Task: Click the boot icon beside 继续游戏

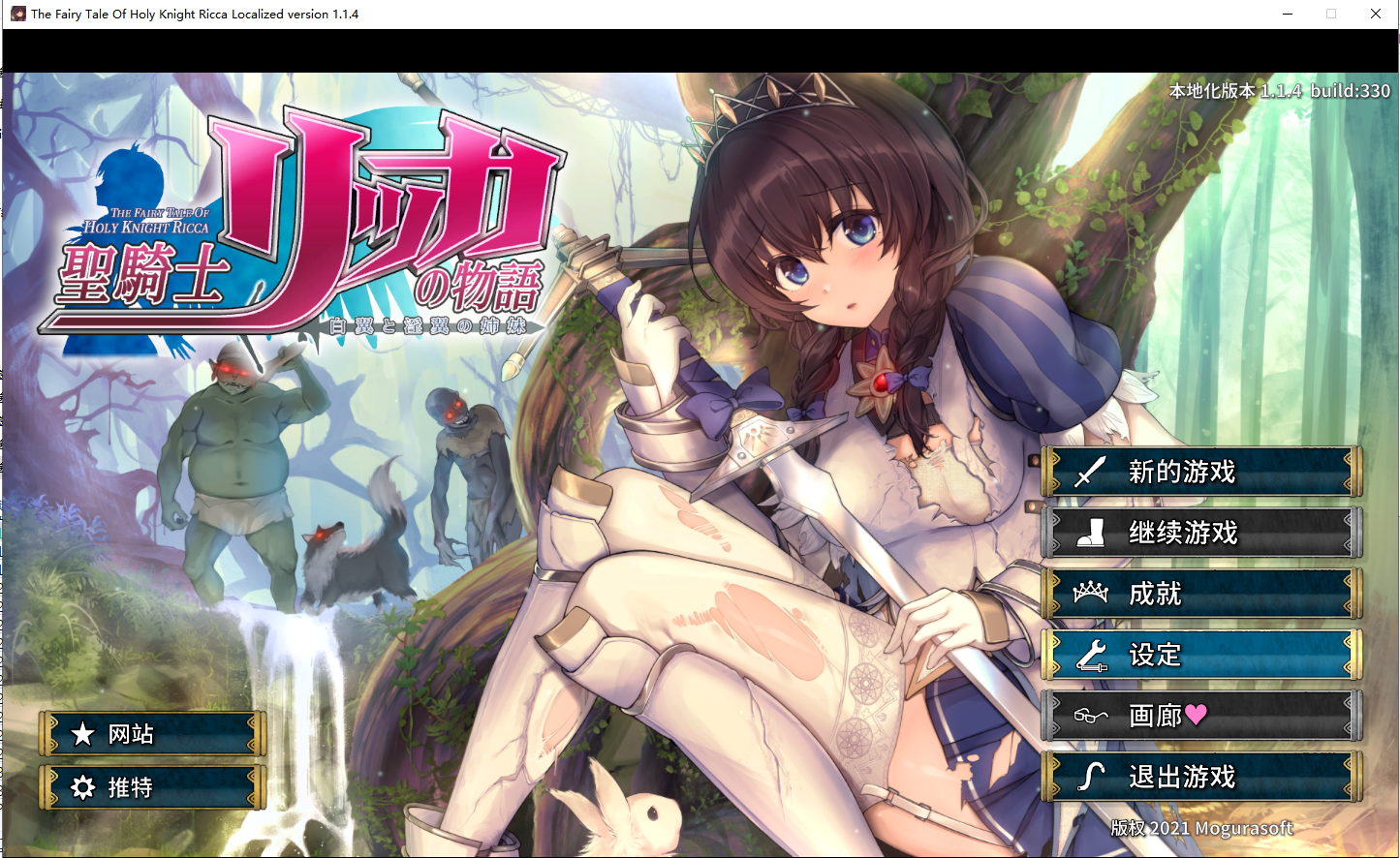Action: coord(1091,533)
